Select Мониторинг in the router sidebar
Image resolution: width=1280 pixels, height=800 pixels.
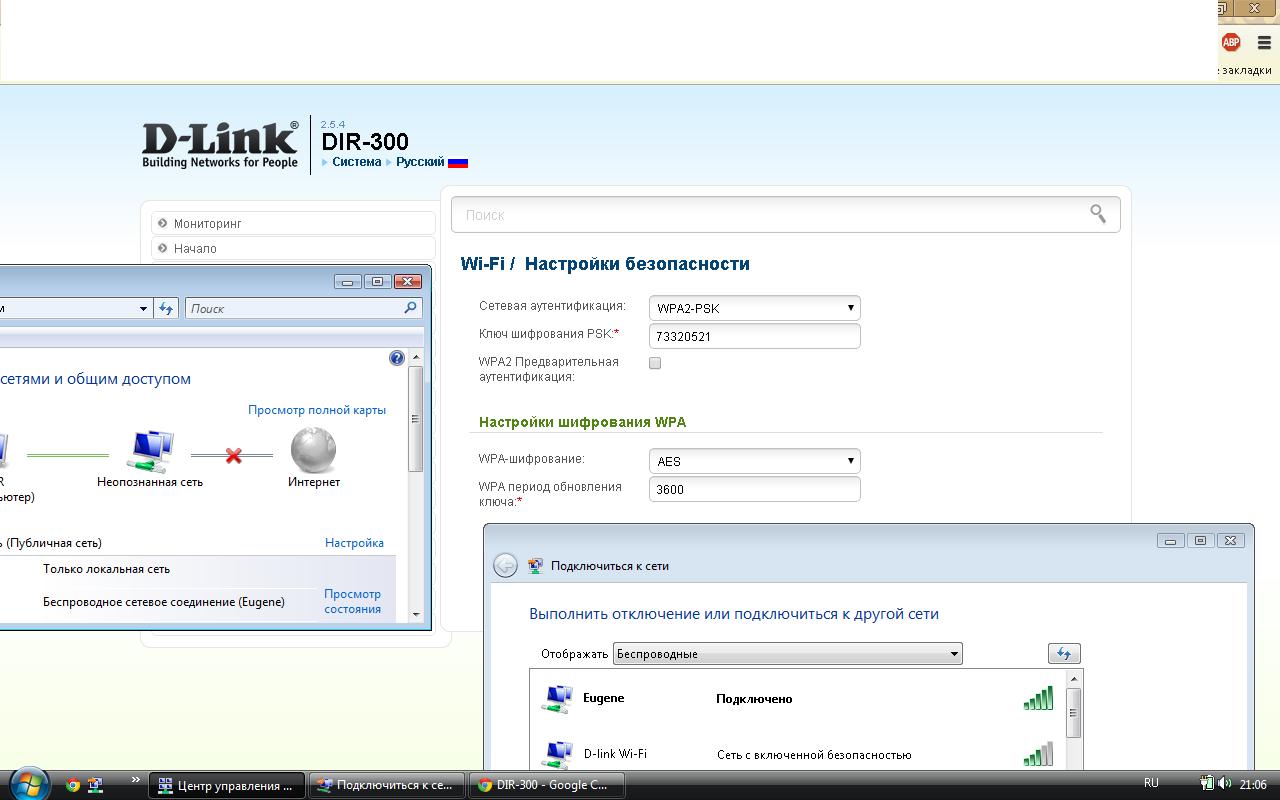pyautogui.click(x=294, y=223)
